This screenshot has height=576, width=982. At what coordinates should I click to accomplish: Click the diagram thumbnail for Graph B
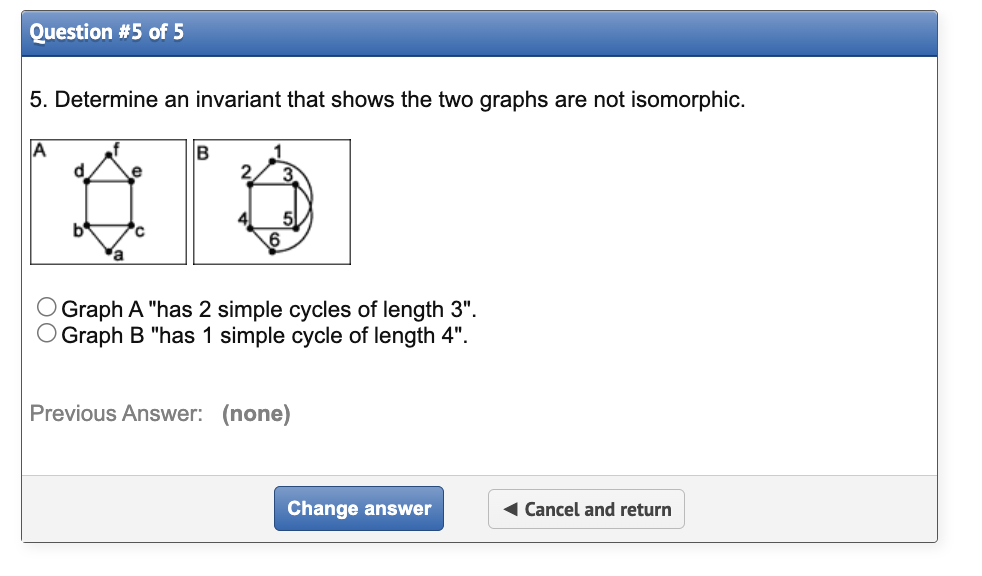coord(271,201)
